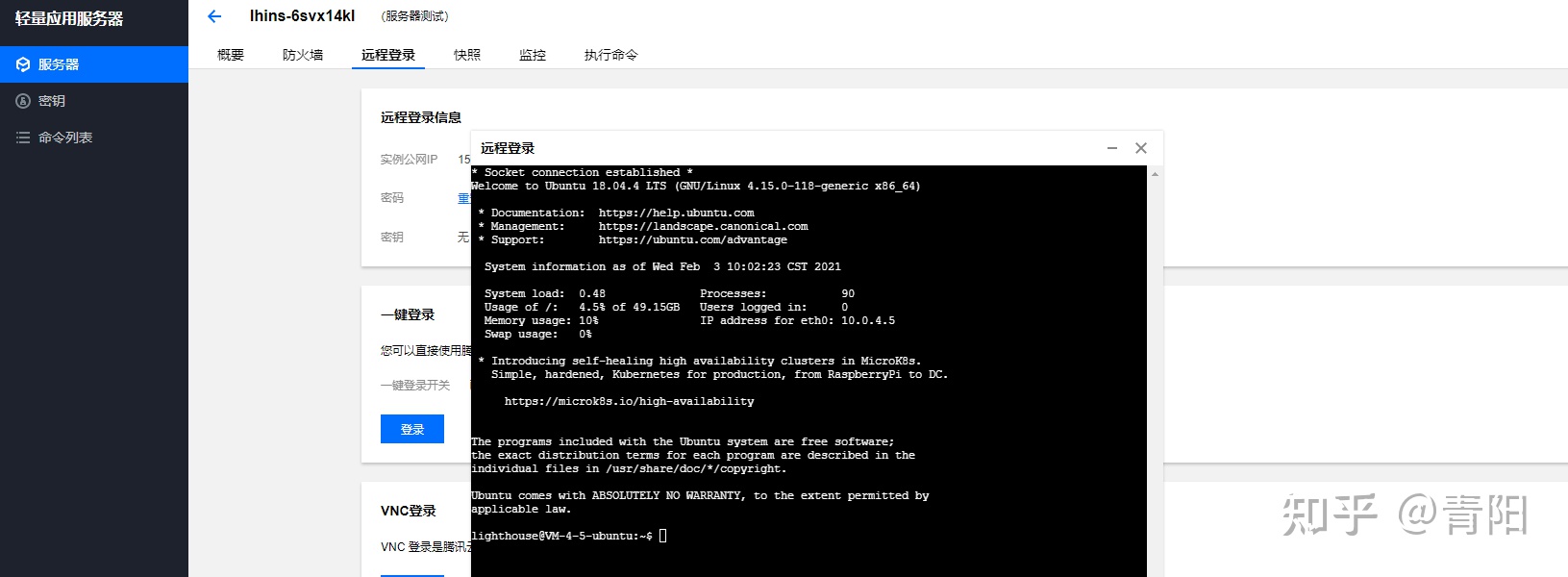Click the 远程登录 dialog title bar

coord(769,148)
